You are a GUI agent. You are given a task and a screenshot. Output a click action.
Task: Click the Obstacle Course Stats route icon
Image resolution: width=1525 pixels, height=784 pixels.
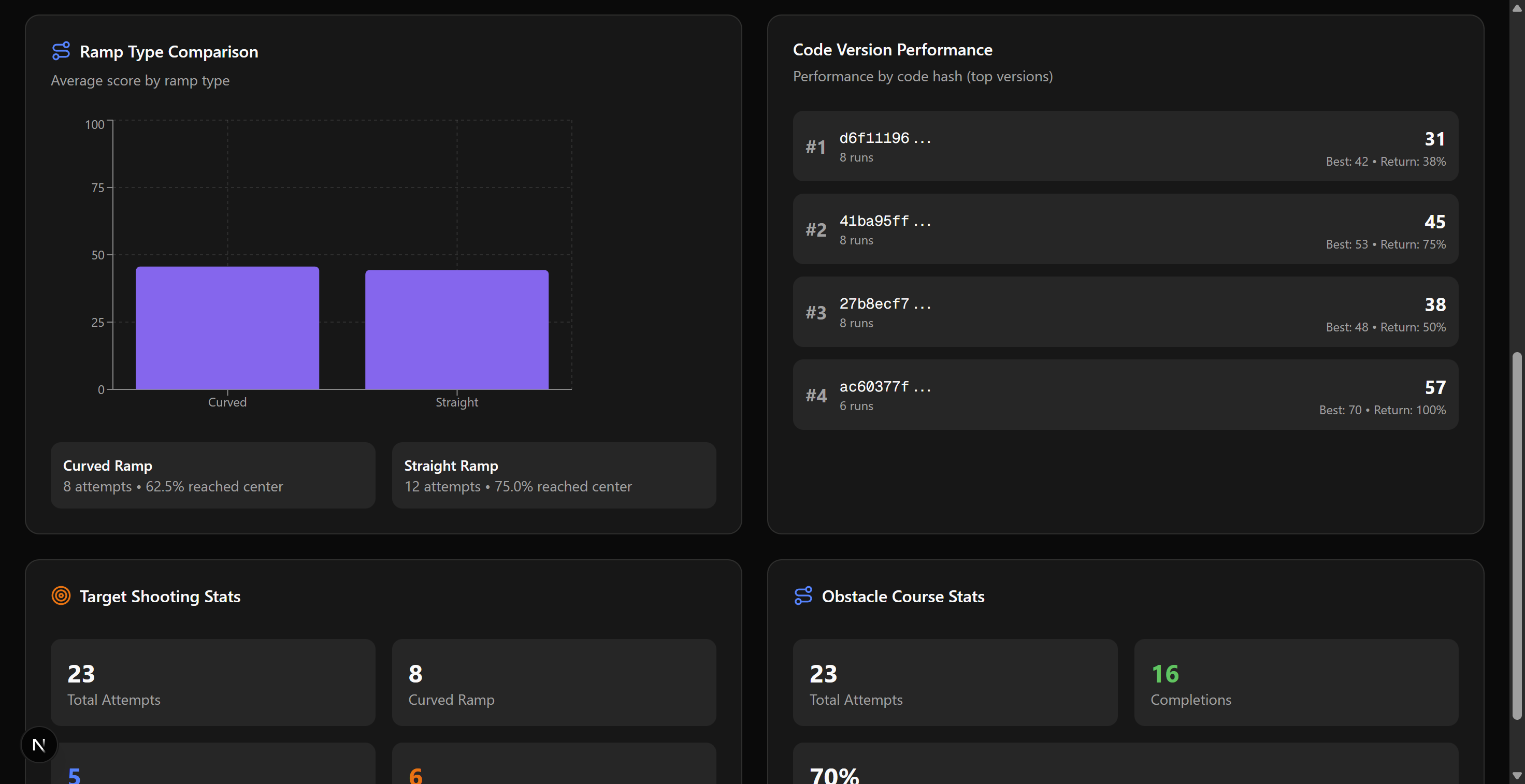click(x=803, y=595)
